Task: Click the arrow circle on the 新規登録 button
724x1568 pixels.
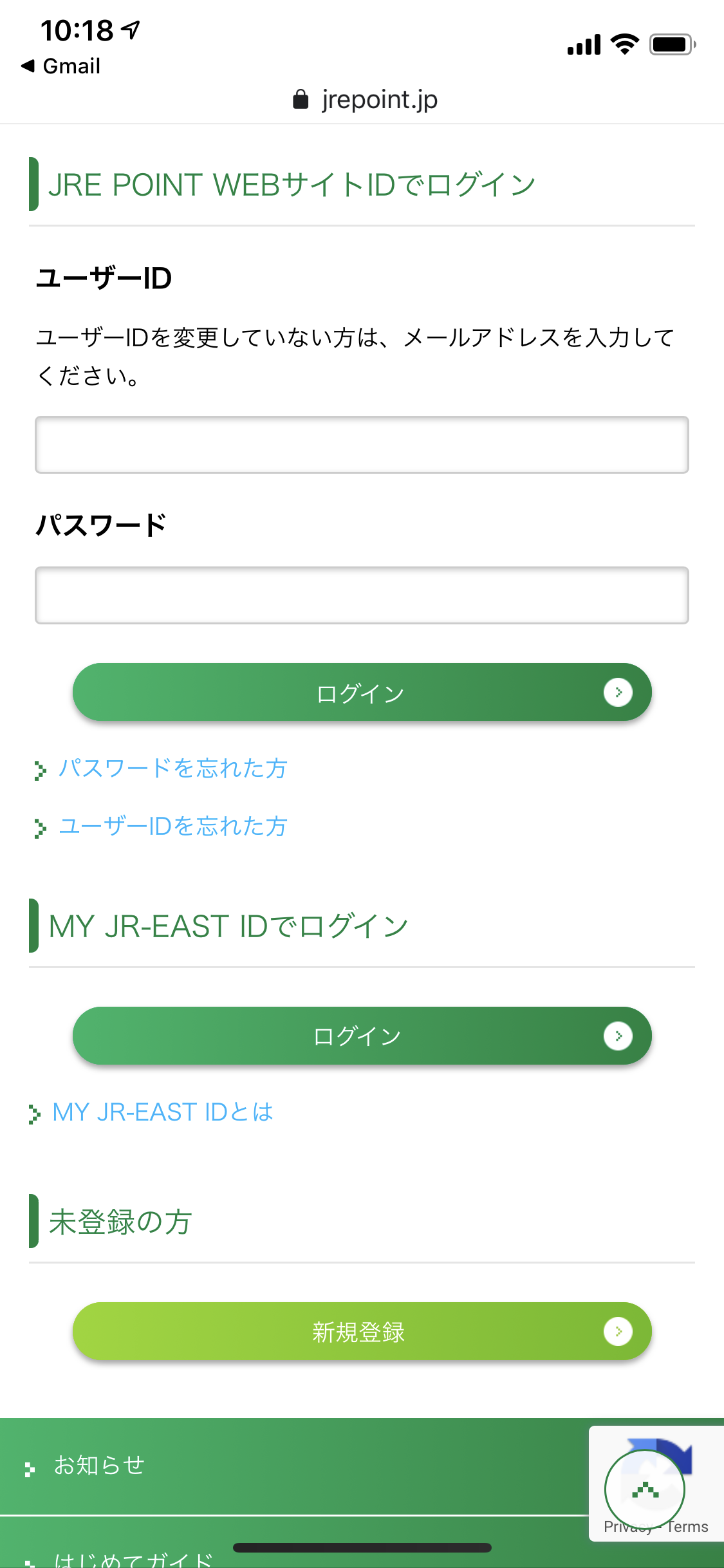Action: (618, 1331)
